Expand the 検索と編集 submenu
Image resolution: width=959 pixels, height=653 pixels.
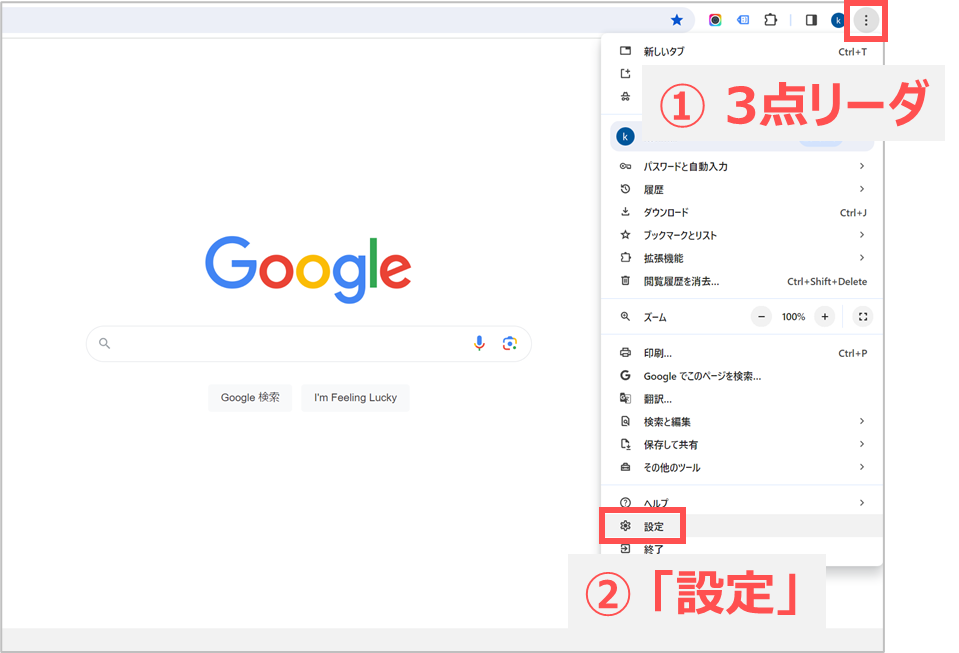[742, 421]
